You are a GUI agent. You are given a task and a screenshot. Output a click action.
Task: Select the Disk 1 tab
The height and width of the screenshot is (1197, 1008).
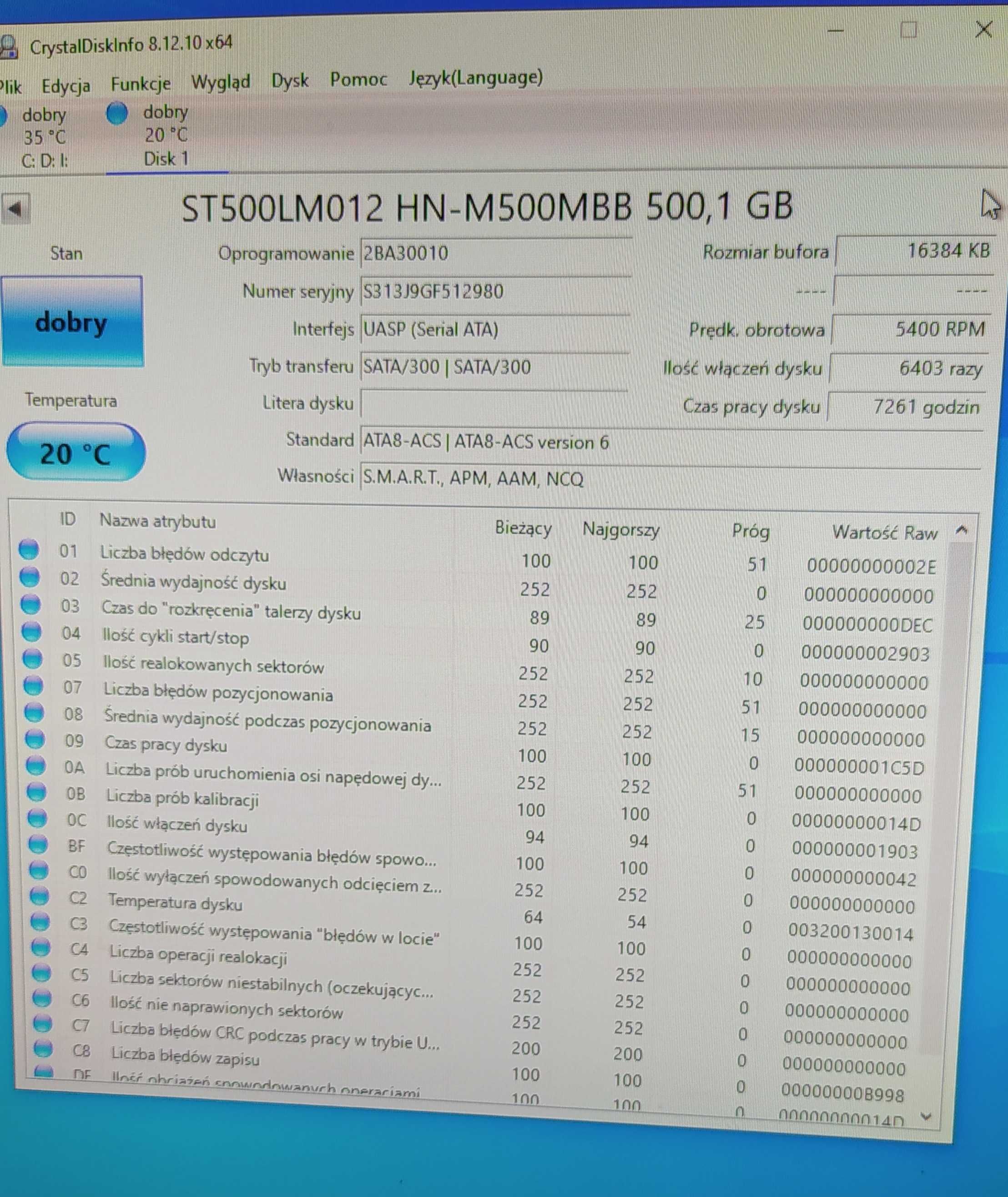166,136
